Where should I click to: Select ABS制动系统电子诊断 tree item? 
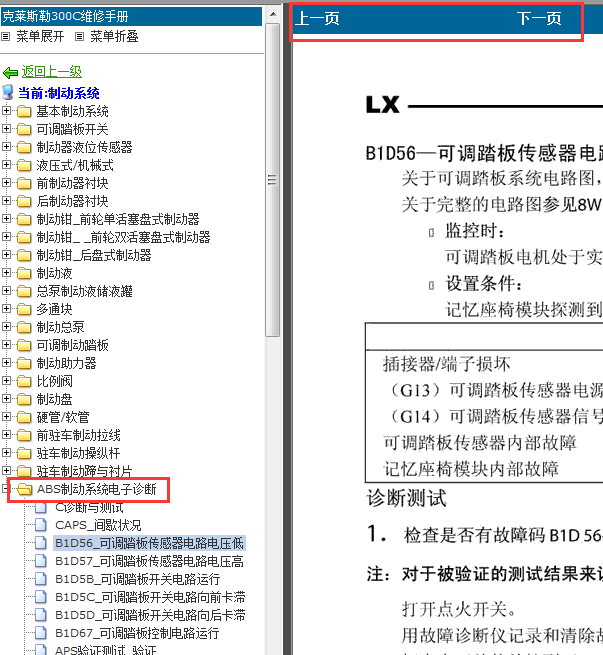(96, 489)
